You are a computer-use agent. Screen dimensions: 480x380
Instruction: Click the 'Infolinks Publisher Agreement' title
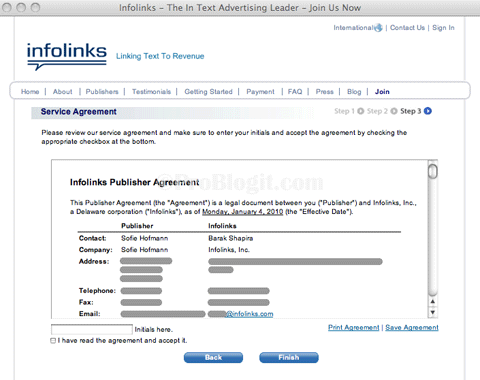[x=134, y=182]
